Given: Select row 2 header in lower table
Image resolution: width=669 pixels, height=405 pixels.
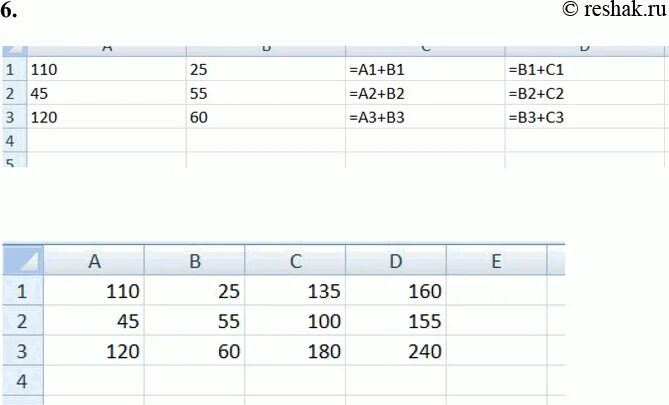Looking at the screenshot, I should pyautogui.click(x=23, y=320).
